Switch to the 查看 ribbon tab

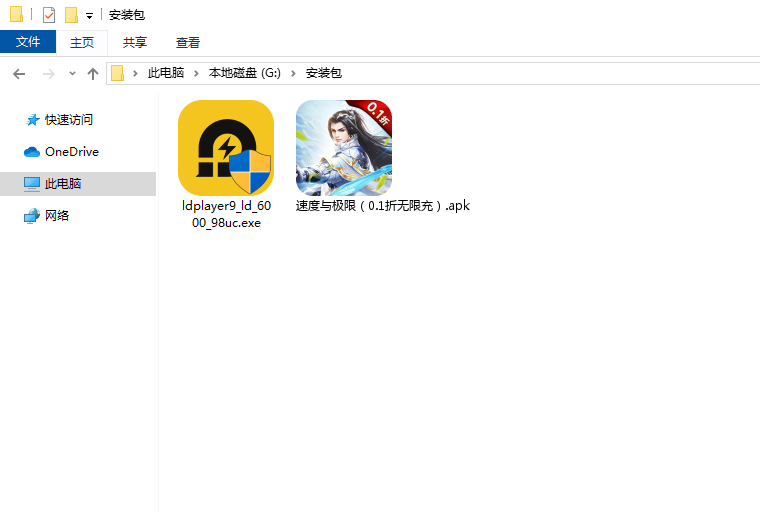(x=188, y=43)
